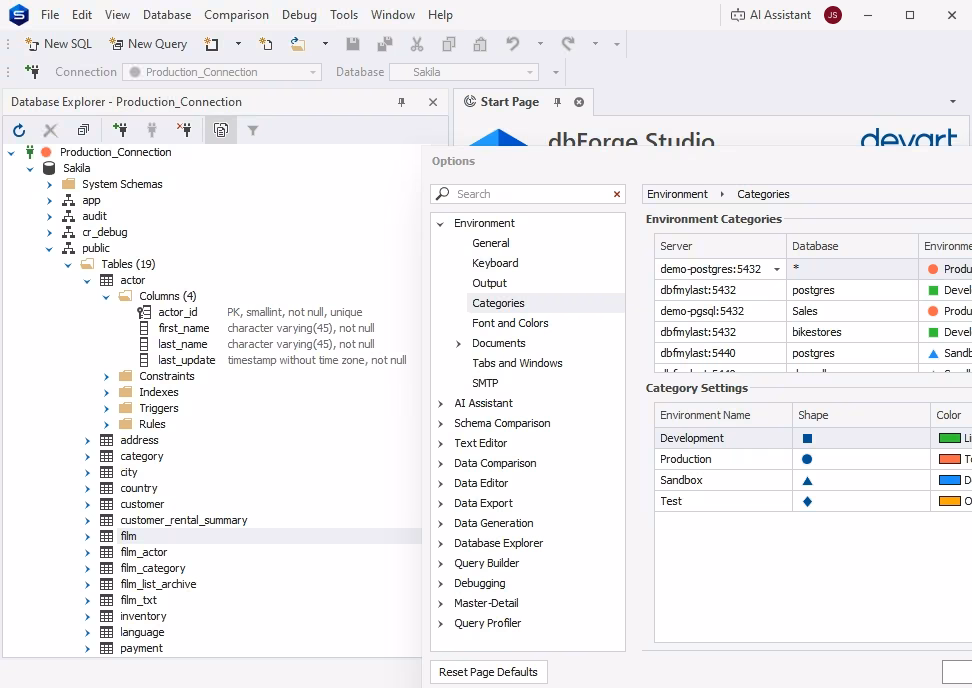Clear the Options search box
The width and height of the screenshot is (972, 688).
(x=617, y=194)
